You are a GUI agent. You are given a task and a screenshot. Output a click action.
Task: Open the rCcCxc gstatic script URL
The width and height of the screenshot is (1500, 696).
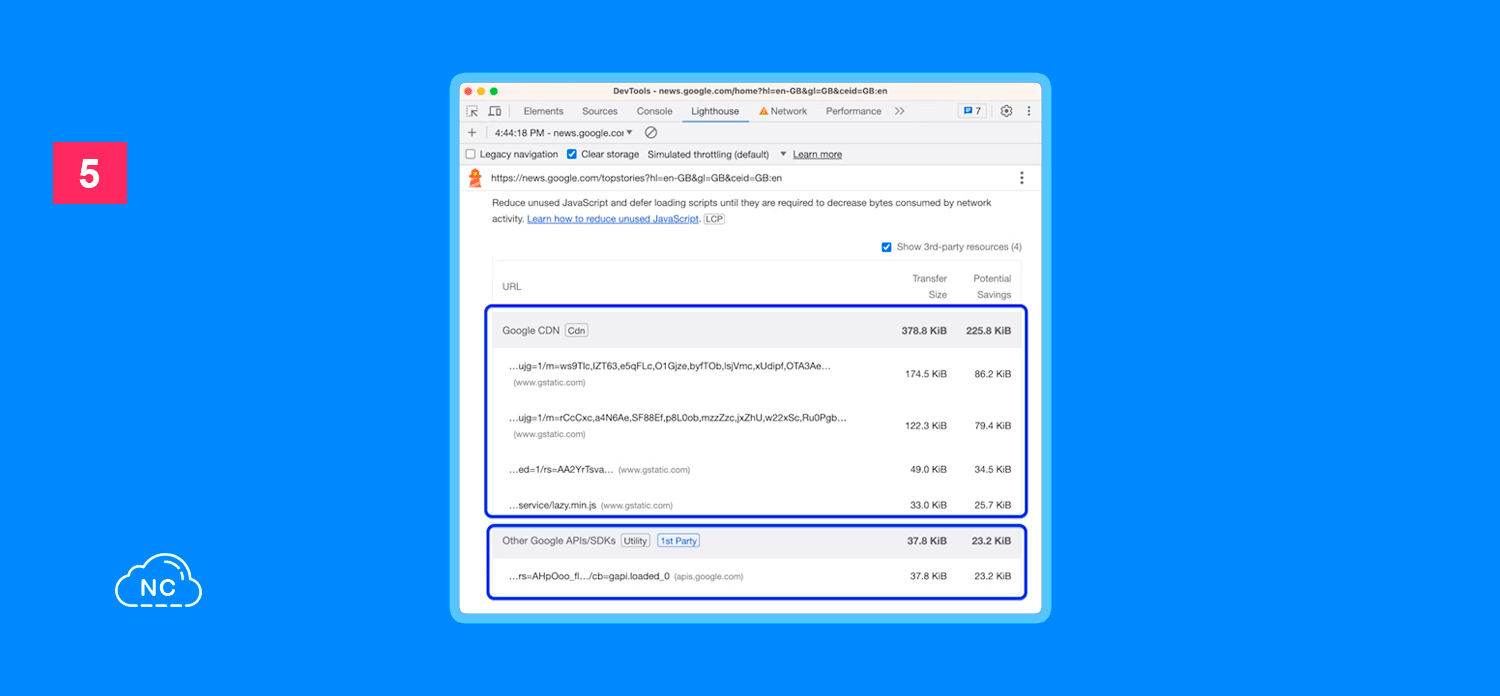(677, 418)
